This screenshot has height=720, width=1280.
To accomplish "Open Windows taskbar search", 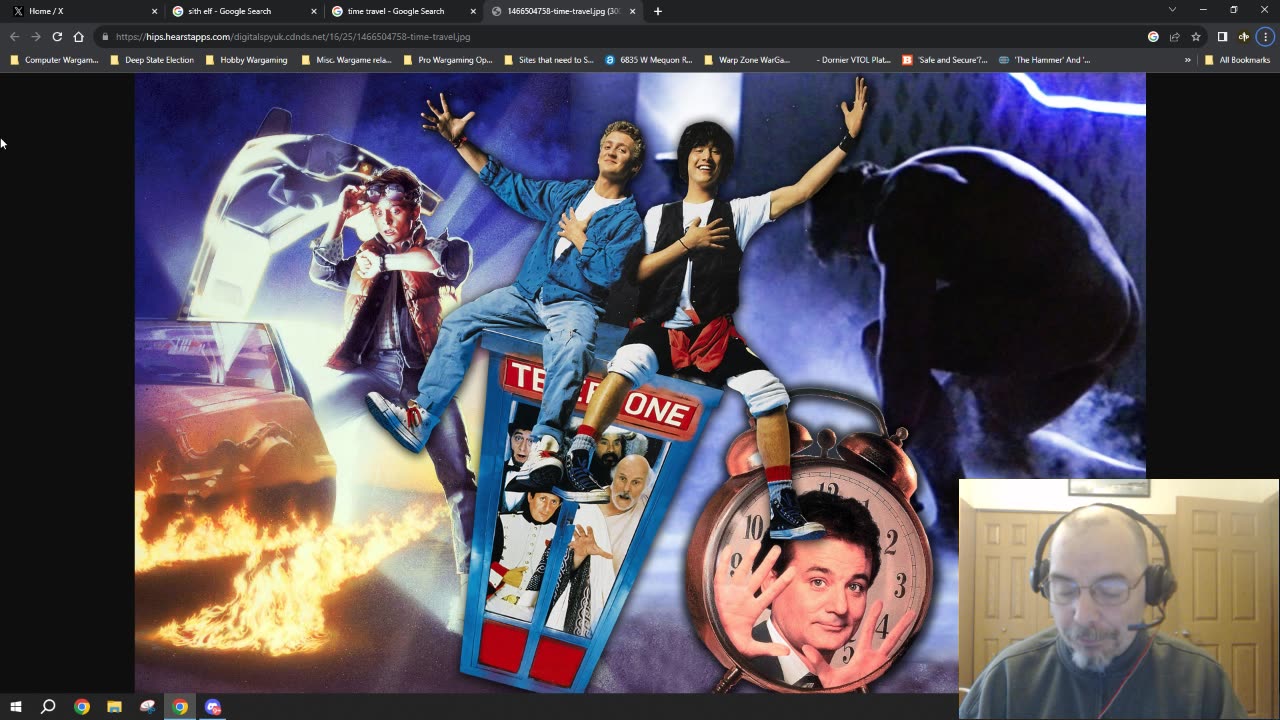I will pos(47,706).
